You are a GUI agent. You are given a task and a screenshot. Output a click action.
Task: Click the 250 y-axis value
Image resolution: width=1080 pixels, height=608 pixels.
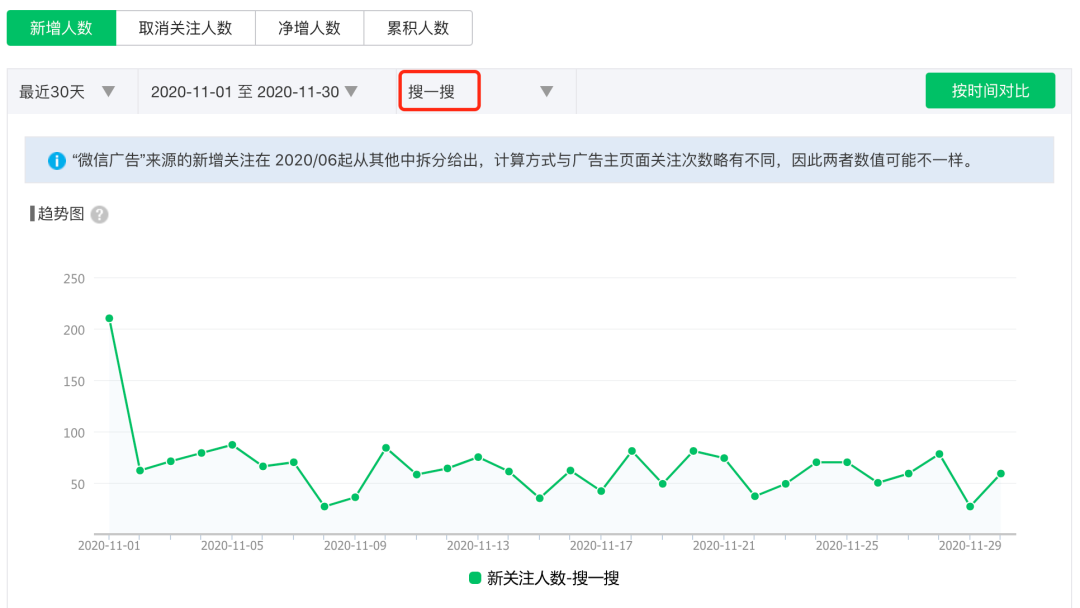click(74, 279)
